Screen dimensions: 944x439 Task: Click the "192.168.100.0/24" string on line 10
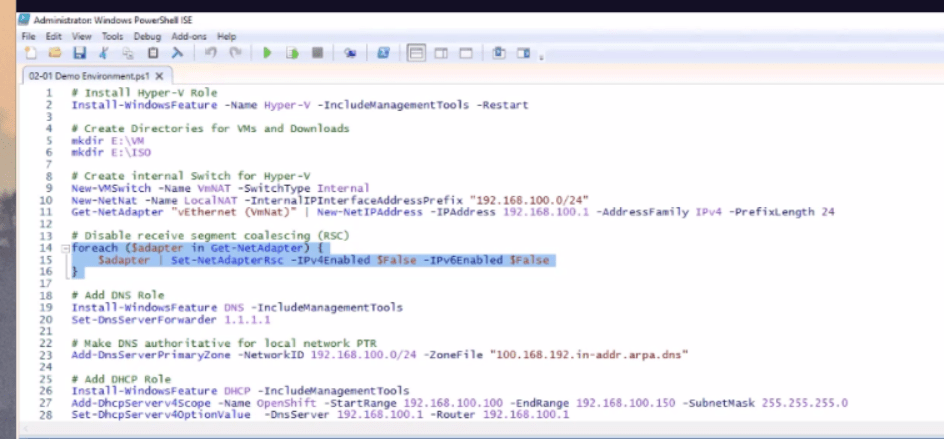(529, 200)
